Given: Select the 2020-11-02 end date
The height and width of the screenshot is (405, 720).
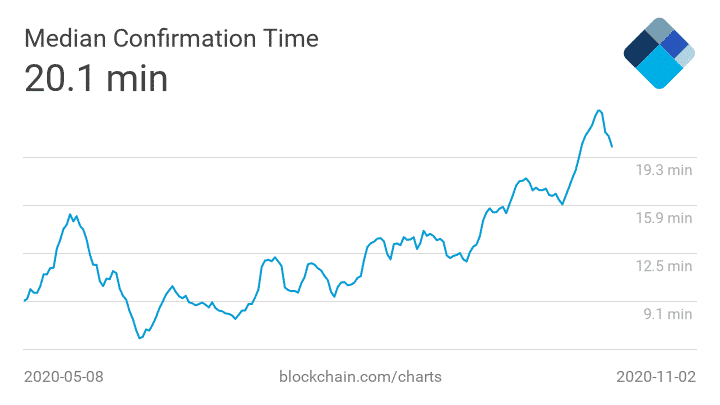Looking at the screenshot, I should [654, 377].
